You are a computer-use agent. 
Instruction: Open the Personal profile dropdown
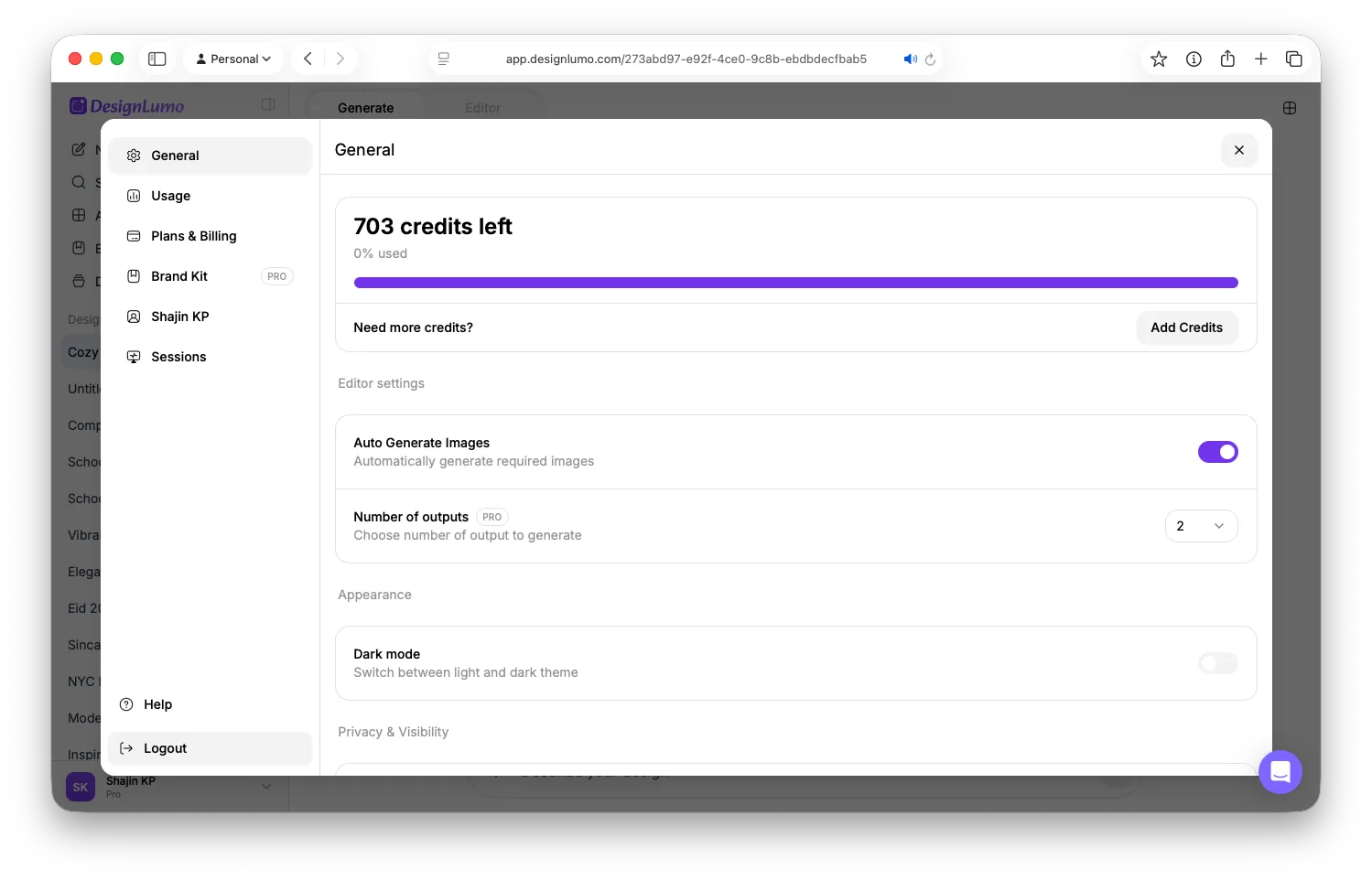coord(233,59)
